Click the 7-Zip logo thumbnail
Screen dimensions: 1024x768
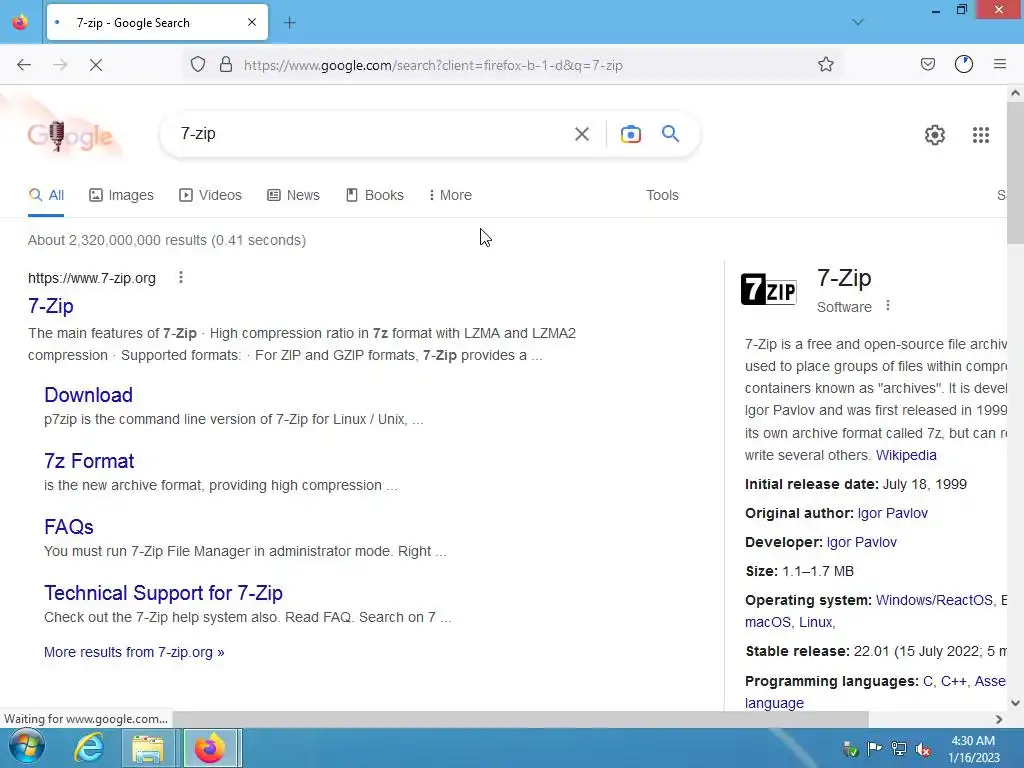(769, 289)
